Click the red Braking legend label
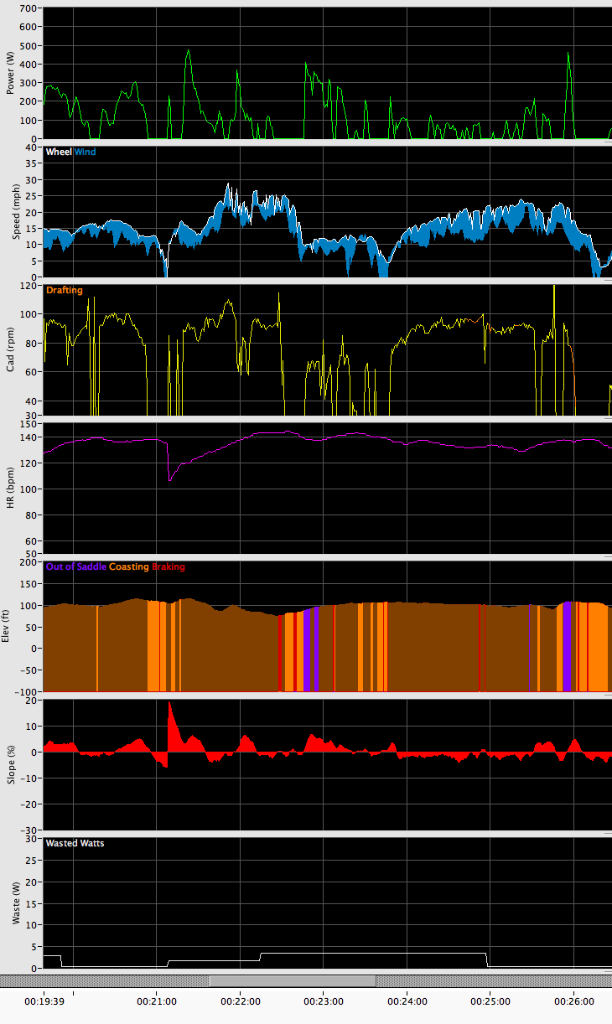The width and height of the screenshot is (612, 1024). (169, 567)
